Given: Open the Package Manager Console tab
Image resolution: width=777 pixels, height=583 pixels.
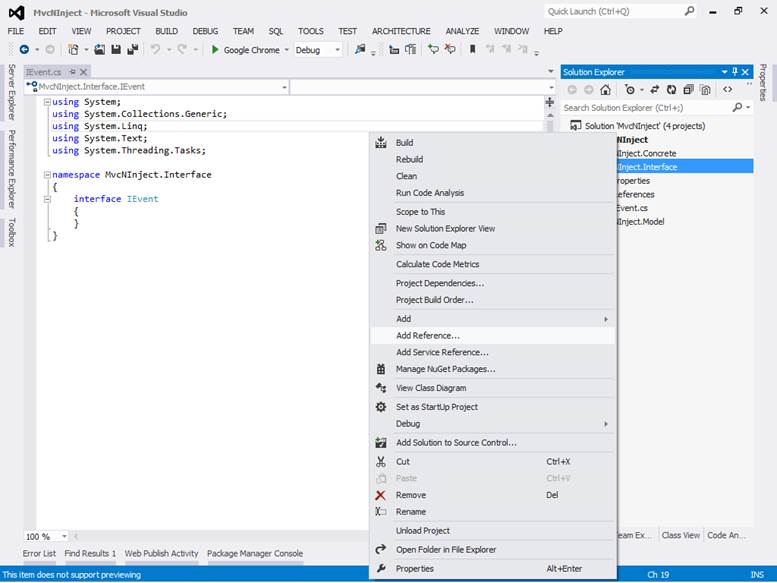Looking at the screenshot, I should pos(254,553).
